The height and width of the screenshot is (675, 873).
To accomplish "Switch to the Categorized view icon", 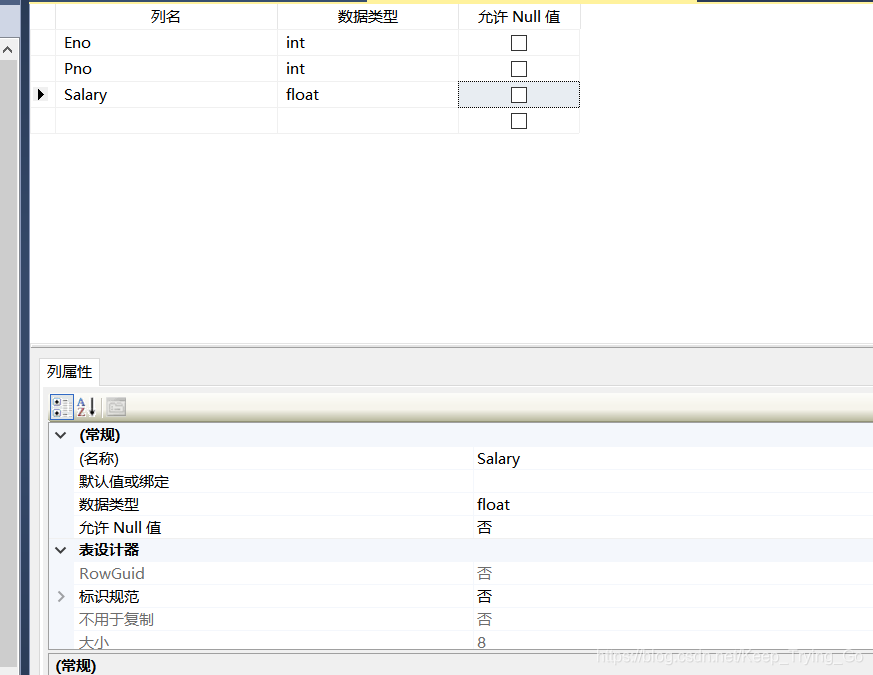I will pos(62,407).
